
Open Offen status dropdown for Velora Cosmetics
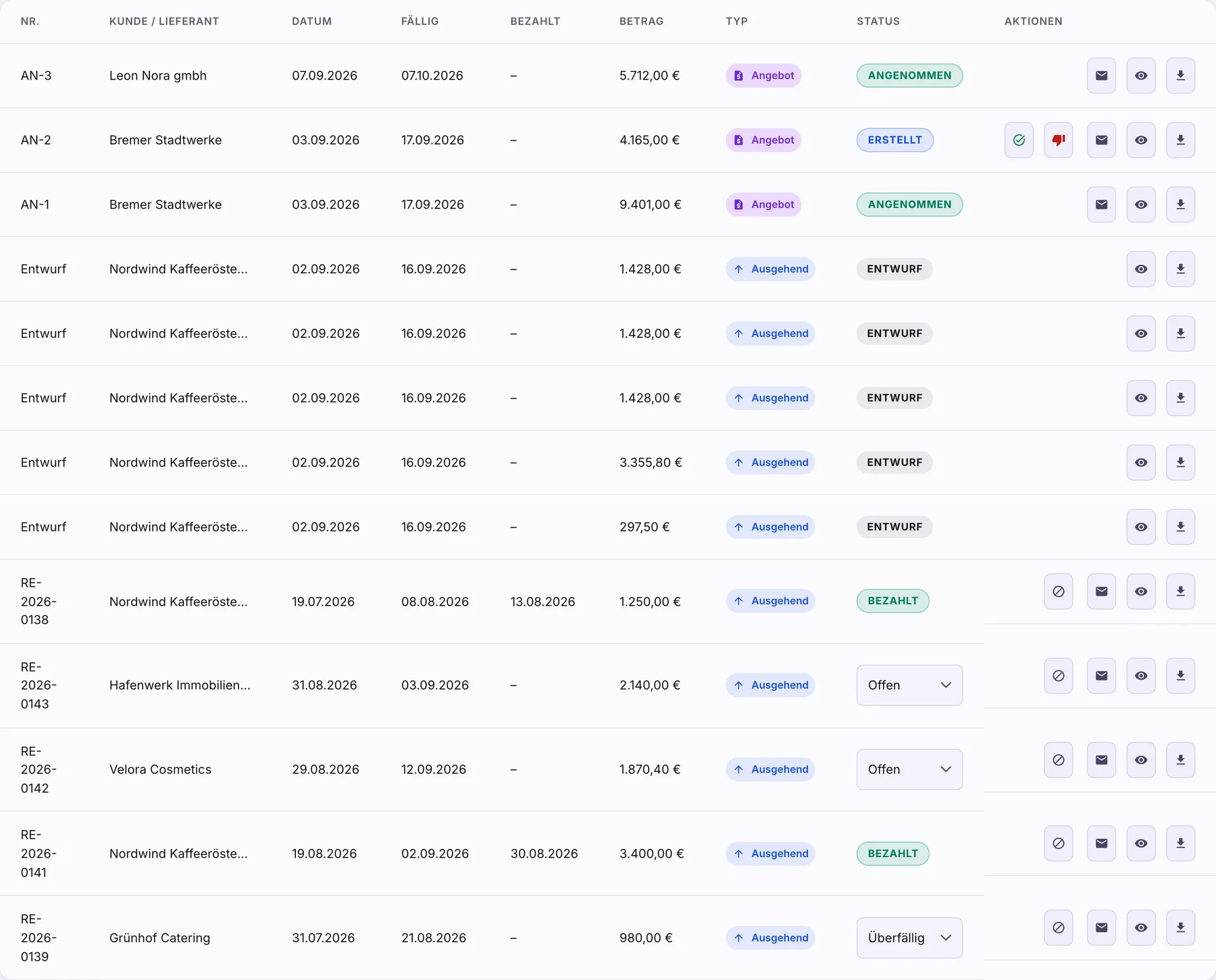[909, 769]
